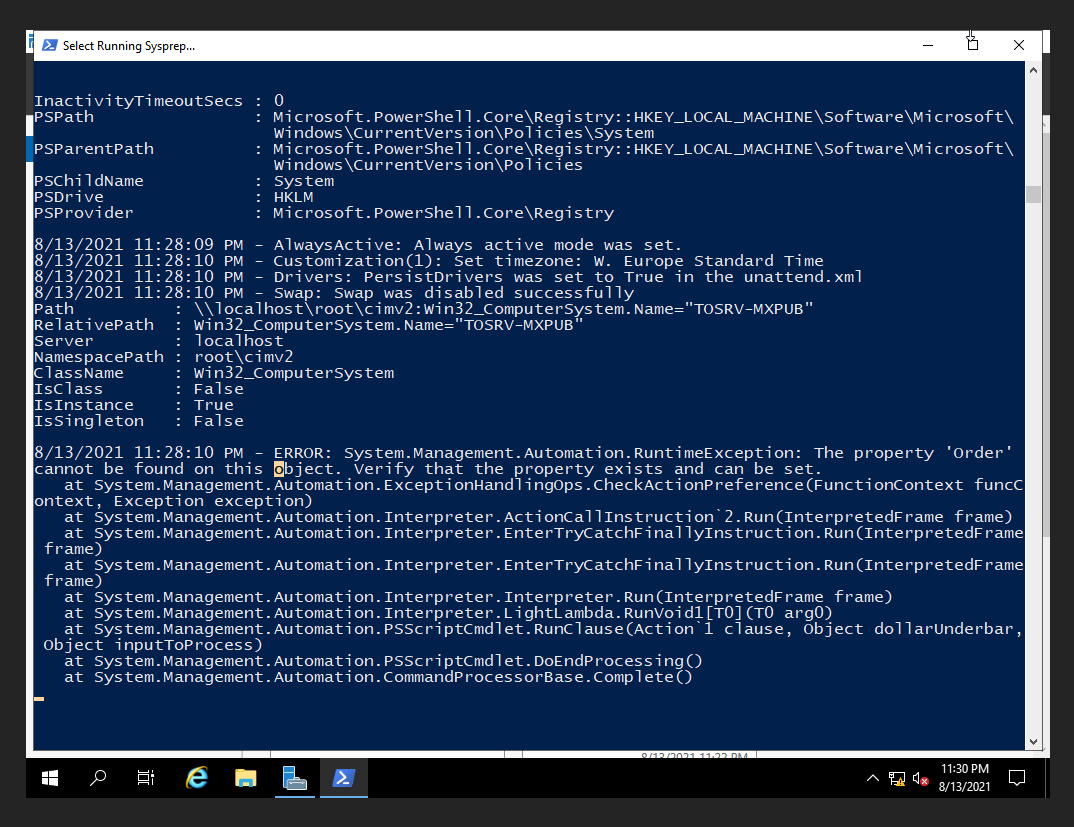Image resolution: width=1074 pixels, height=827 pixels.
Task: Click the console scrollbar up arrow
Action: click(x=1033, y=69)
